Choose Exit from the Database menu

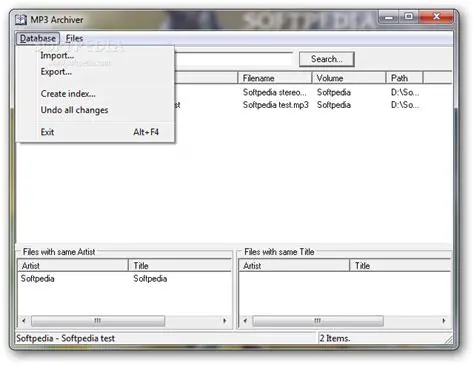click(x=96, y=132)
